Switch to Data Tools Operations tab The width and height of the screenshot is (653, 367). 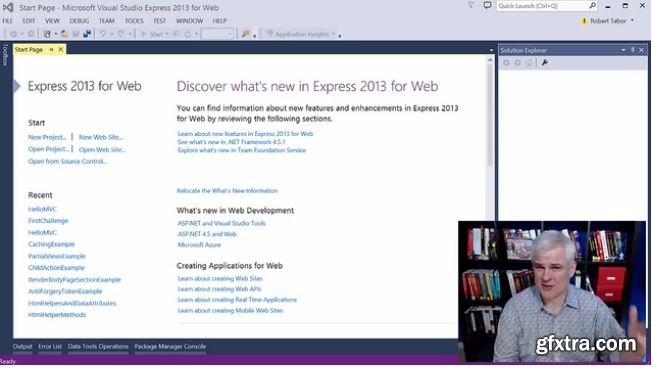(98, 347)
